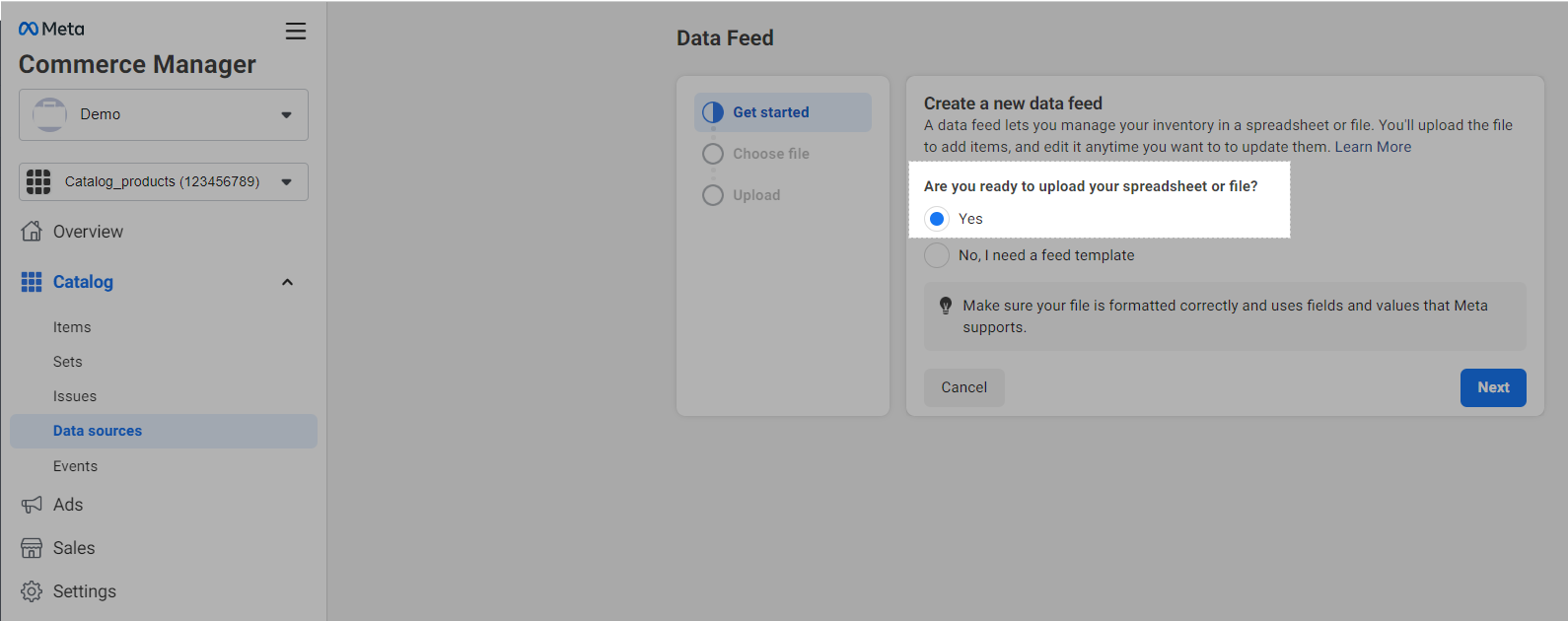The height and width of the screenshot is (621, 1568).
Task: Open the Catalog_products selector dropdown
Action: tap(164, 181)
